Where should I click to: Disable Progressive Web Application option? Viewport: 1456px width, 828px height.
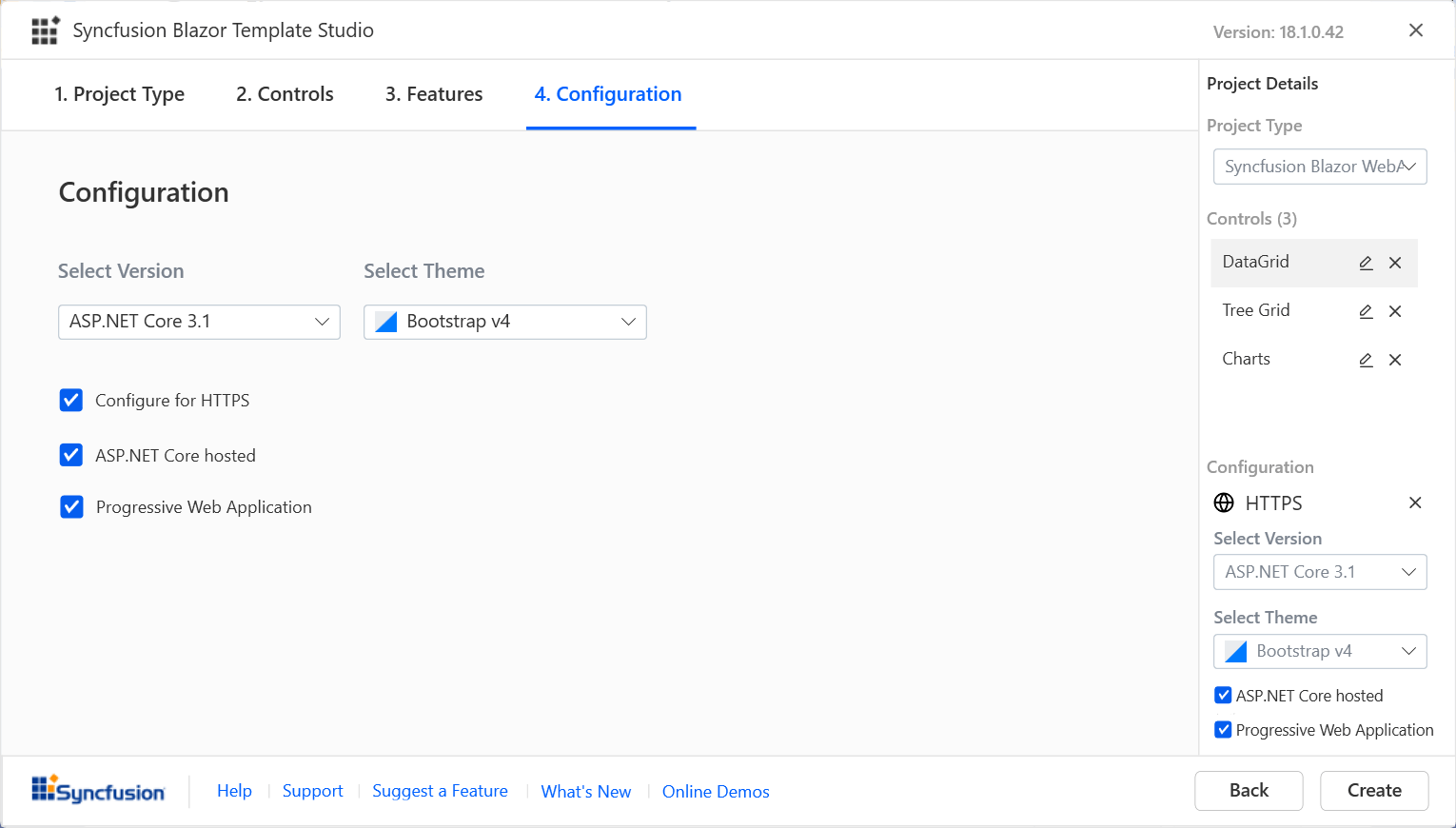pos(71,506)
